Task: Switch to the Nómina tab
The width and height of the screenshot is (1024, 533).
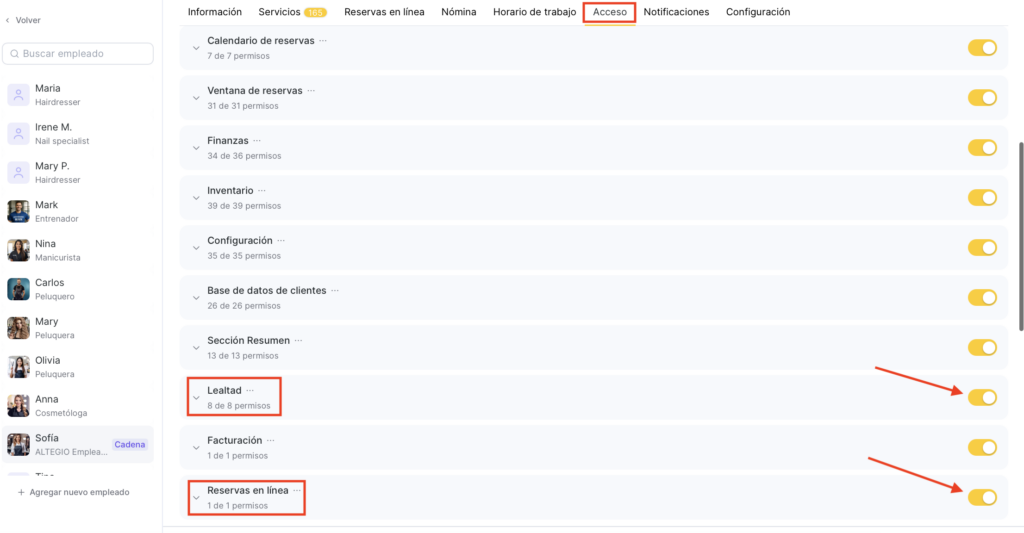Action: (458, 12)
